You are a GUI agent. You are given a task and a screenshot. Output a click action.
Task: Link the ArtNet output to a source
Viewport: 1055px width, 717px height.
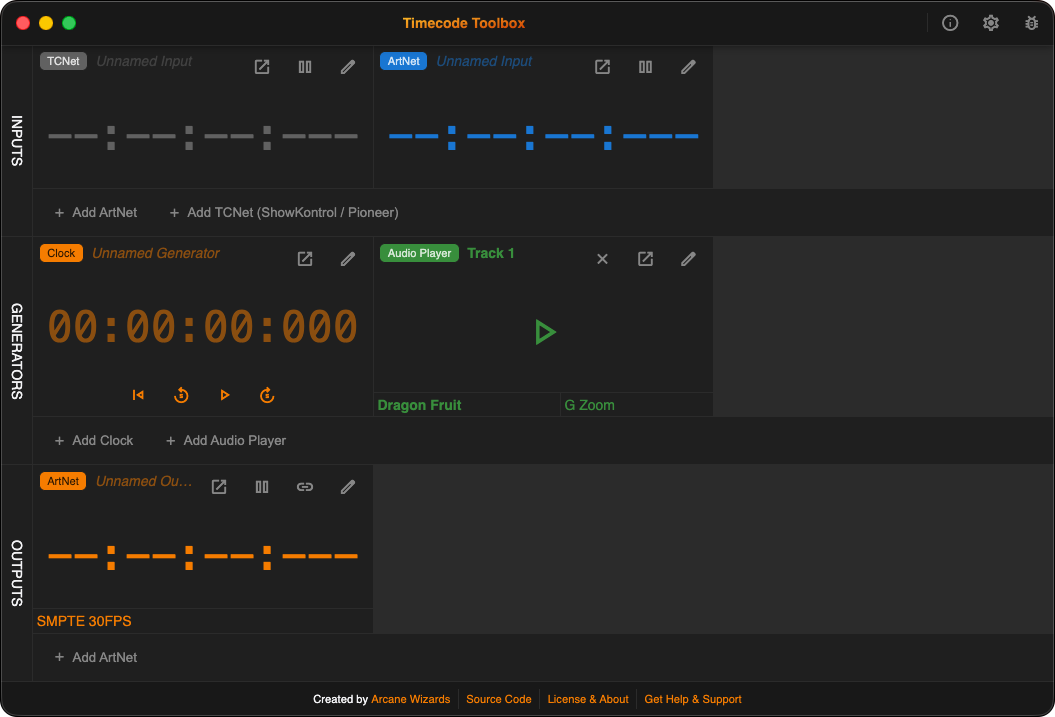click(x=305, y=487)
